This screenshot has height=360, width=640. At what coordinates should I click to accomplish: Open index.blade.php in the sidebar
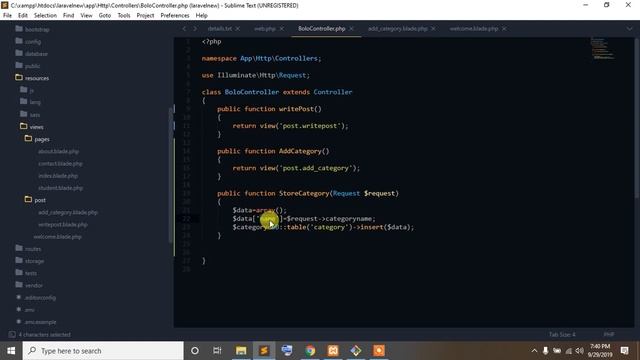tap(58, 176)
